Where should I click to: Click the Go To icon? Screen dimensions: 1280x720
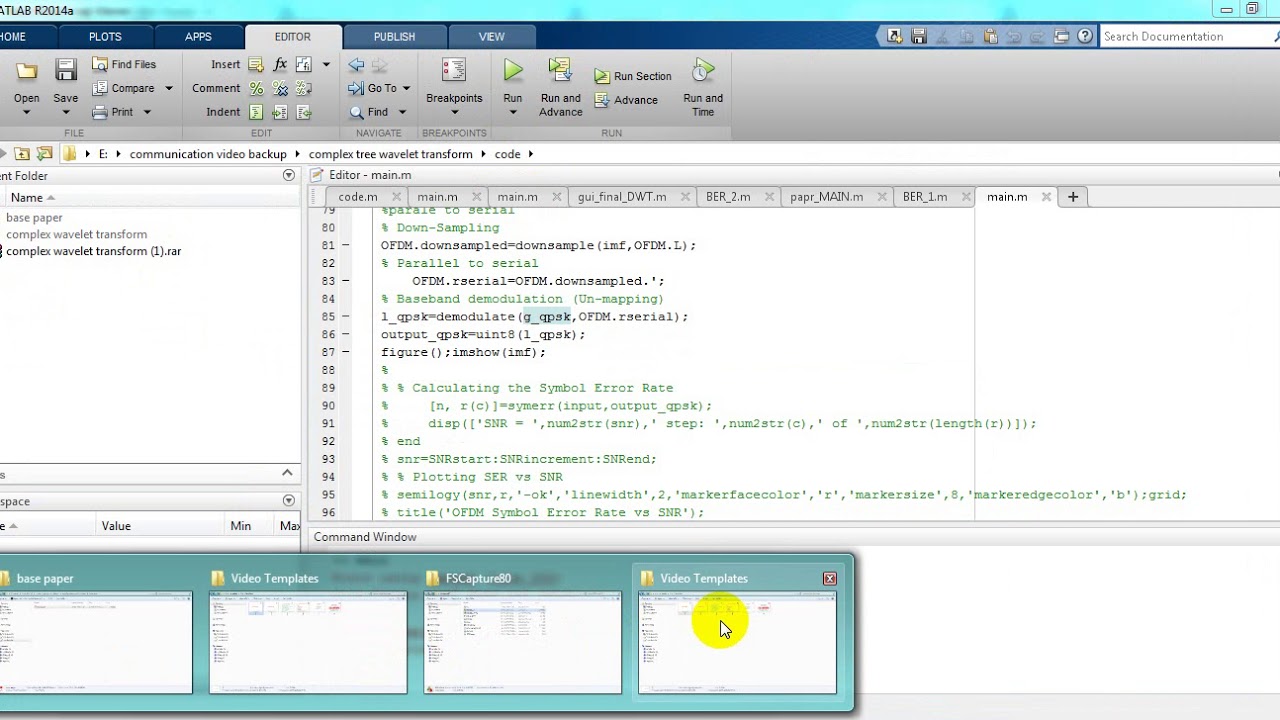point(356,88)
